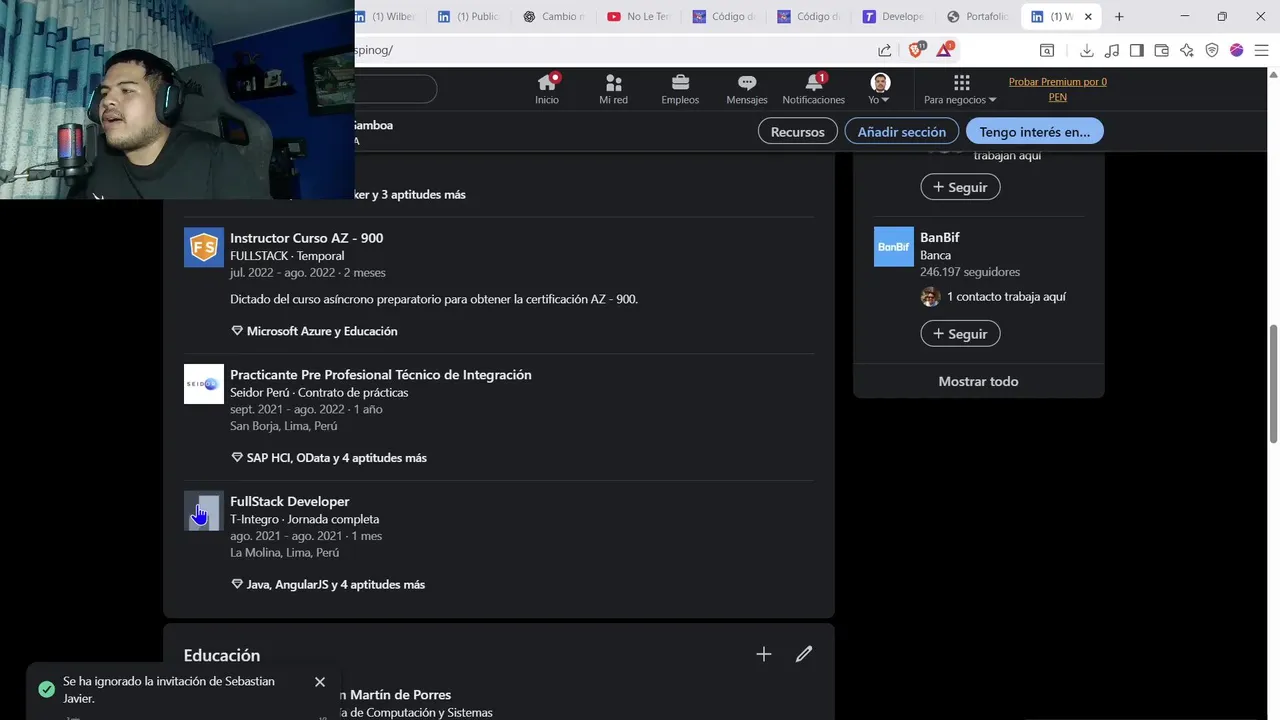
Task: Click Probar Premium por 0 PEN link
Action: (x=1058, y=89)
